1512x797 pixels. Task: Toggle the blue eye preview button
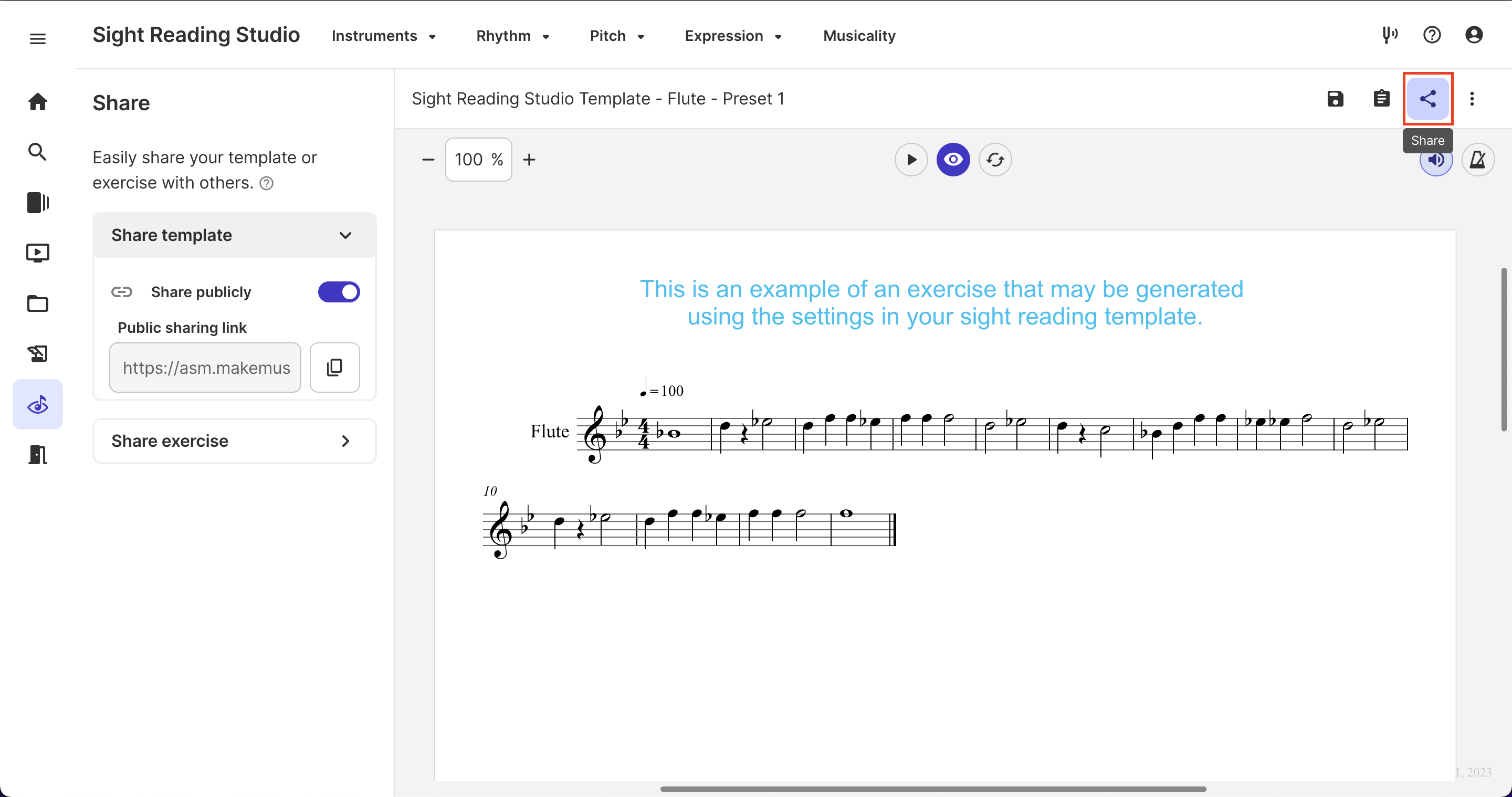coord(953,160)
